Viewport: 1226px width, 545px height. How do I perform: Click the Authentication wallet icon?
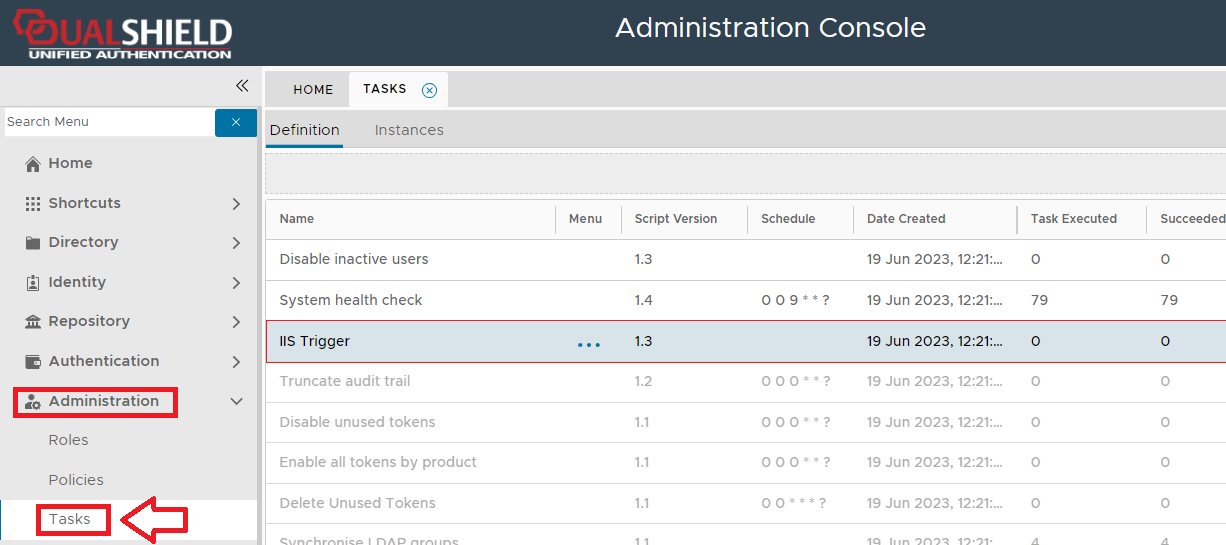tap(33, 362)
